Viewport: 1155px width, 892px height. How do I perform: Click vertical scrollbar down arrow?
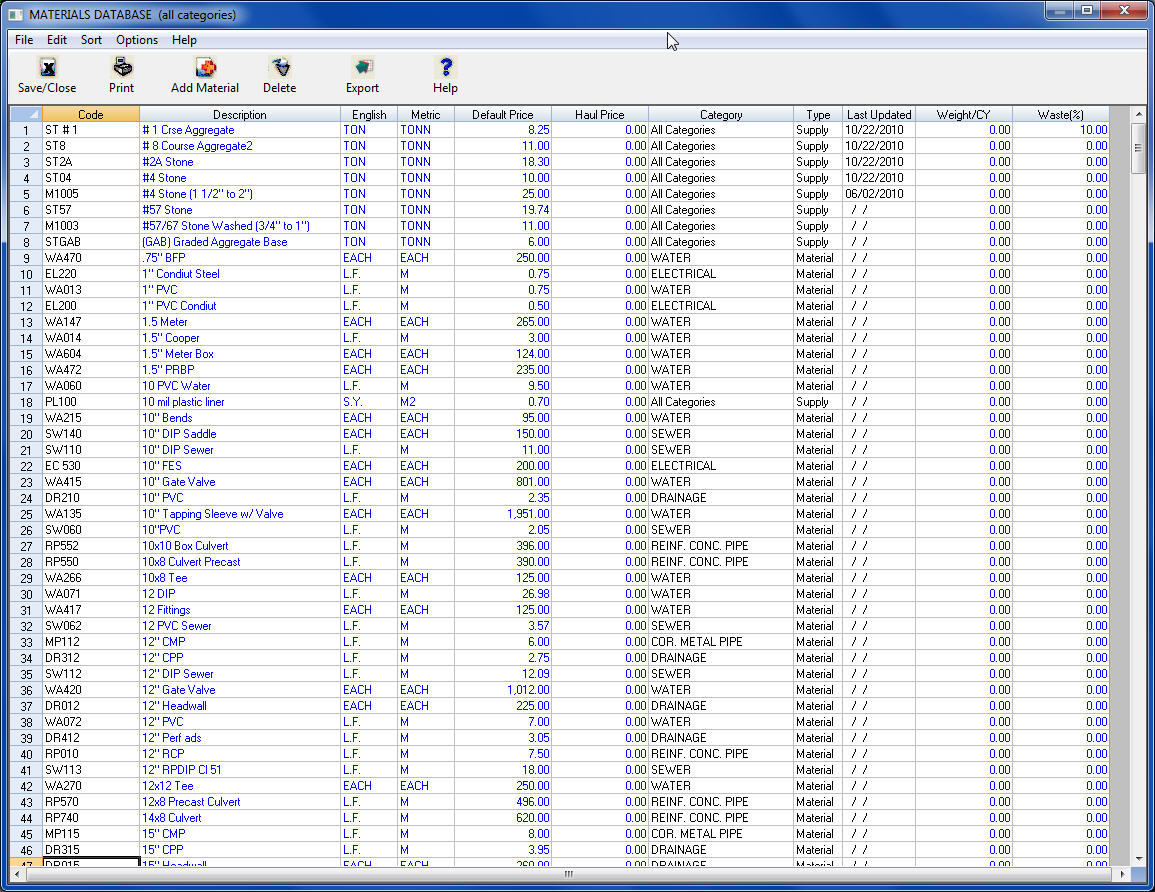tap(1139, 859)
